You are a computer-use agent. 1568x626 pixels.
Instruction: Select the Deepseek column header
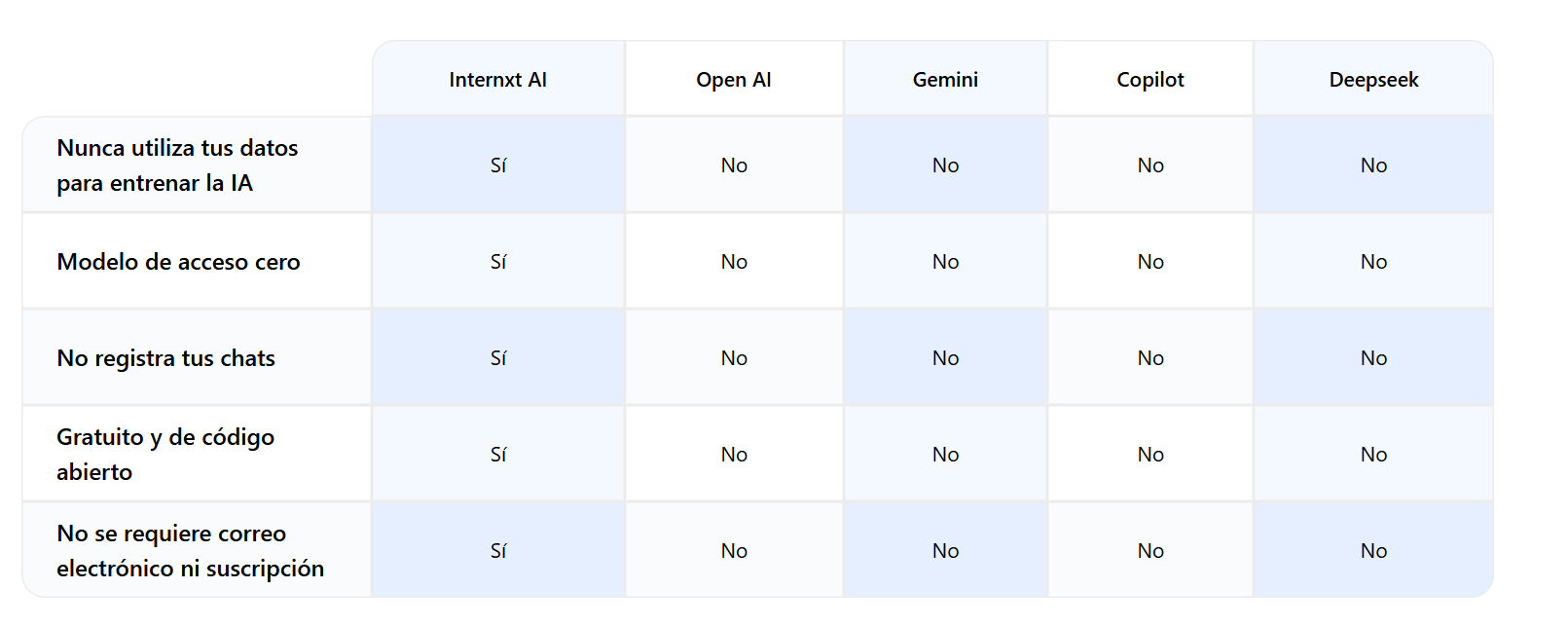coord(1373,80)
